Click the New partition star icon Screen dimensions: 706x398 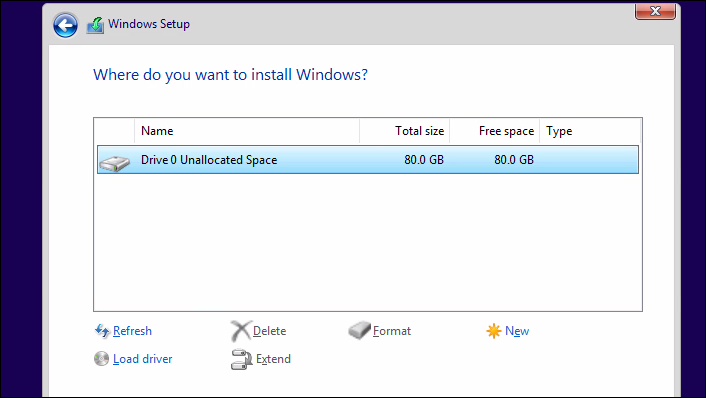click(493, 331)
